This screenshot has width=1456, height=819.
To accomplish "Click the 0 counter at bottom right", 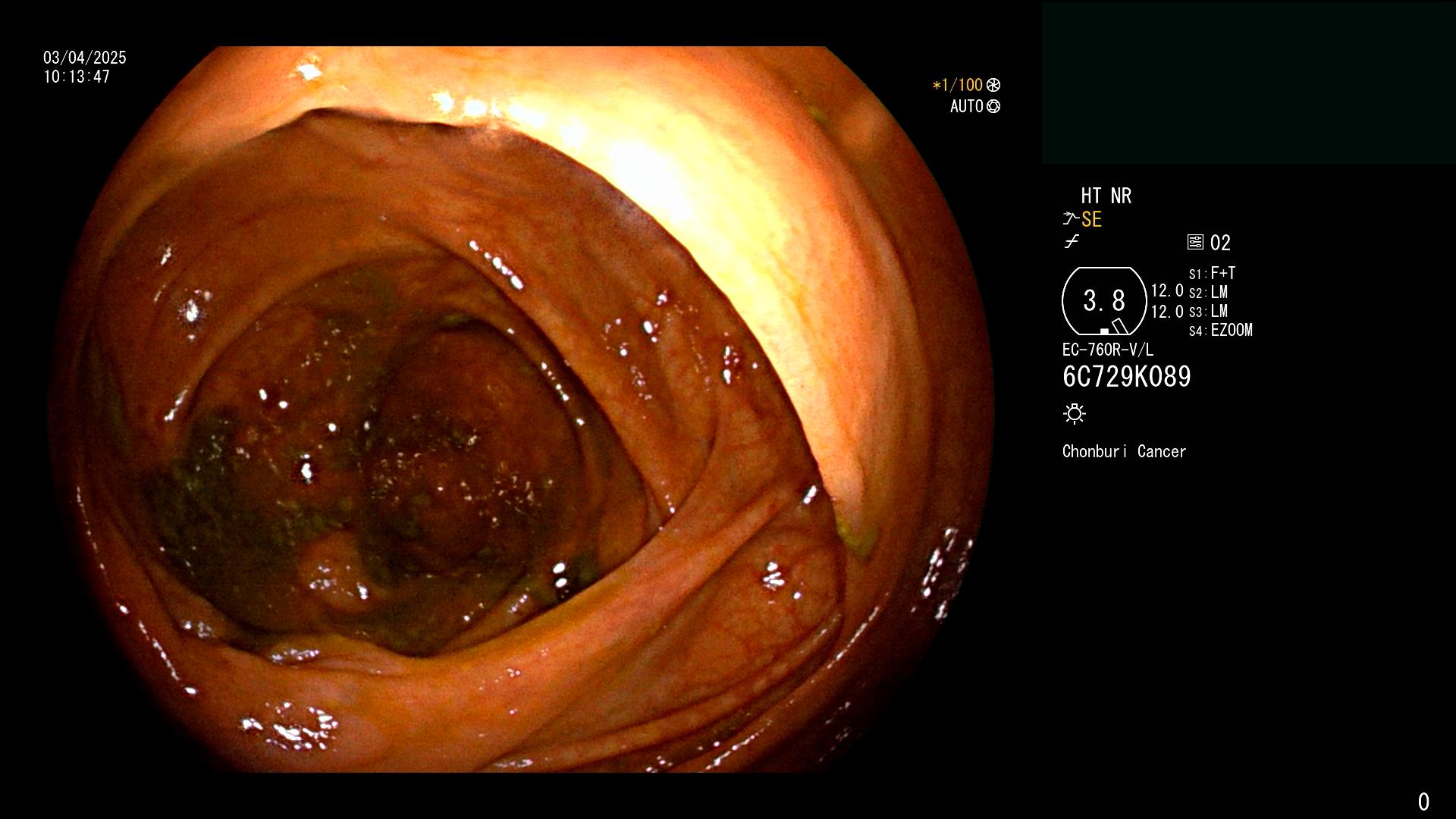I will [x=1423, y=802].
